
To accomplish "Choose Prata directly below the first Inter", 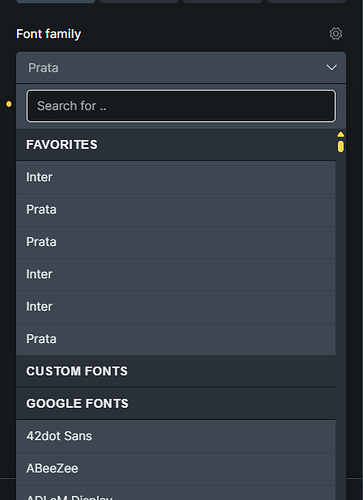I will click(176, 210).
